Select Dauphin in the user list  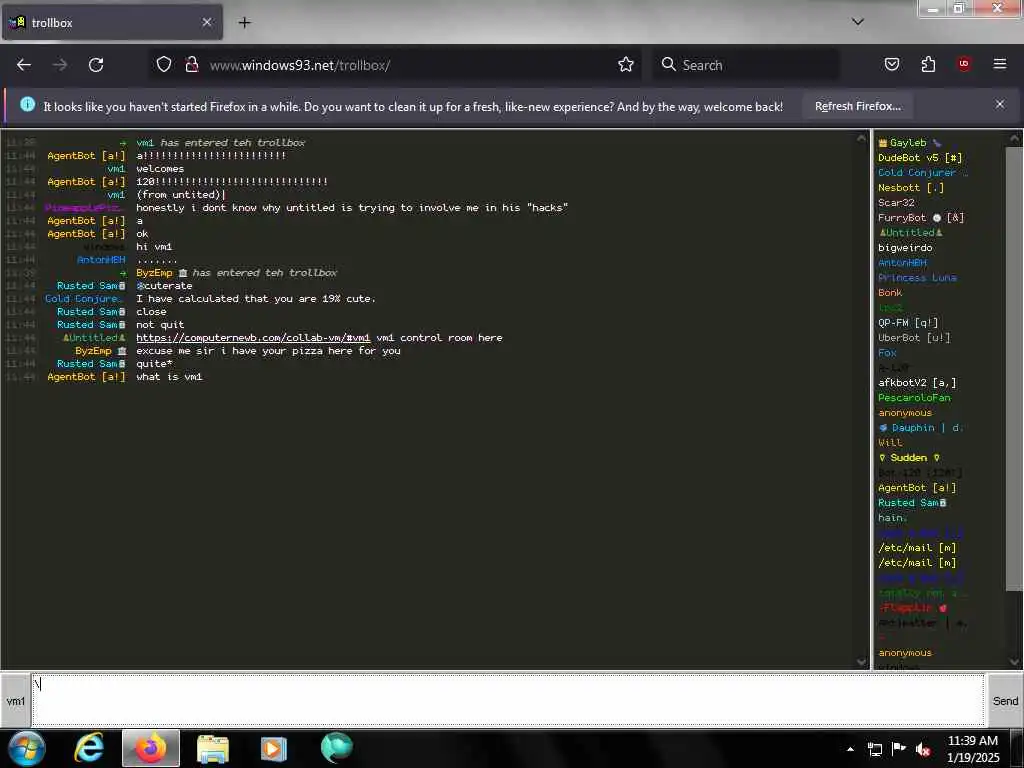point(921,428)
